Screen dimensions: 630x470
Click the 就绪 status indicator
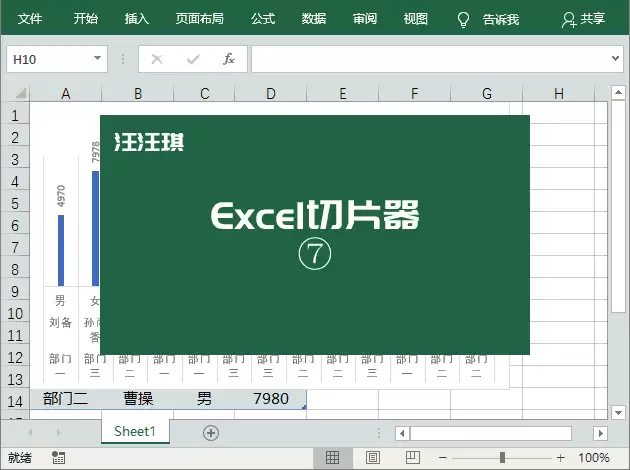point(19,458)
